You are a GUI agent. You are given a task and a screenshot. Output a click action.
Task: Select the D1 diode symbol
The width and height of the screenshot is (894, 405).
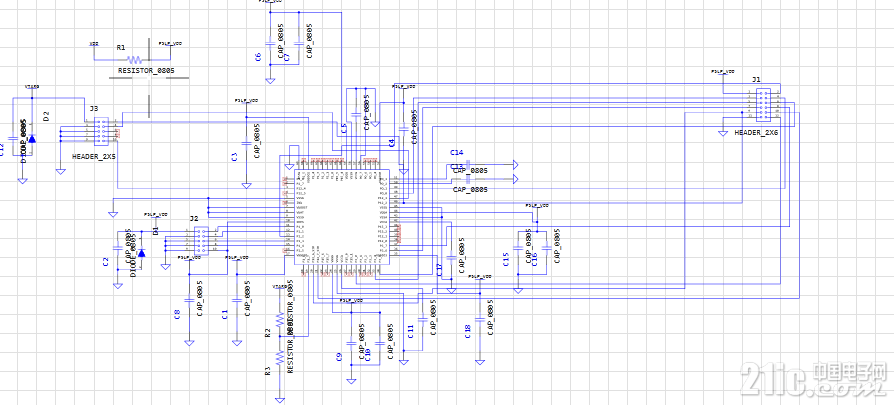tap(141, 252)
